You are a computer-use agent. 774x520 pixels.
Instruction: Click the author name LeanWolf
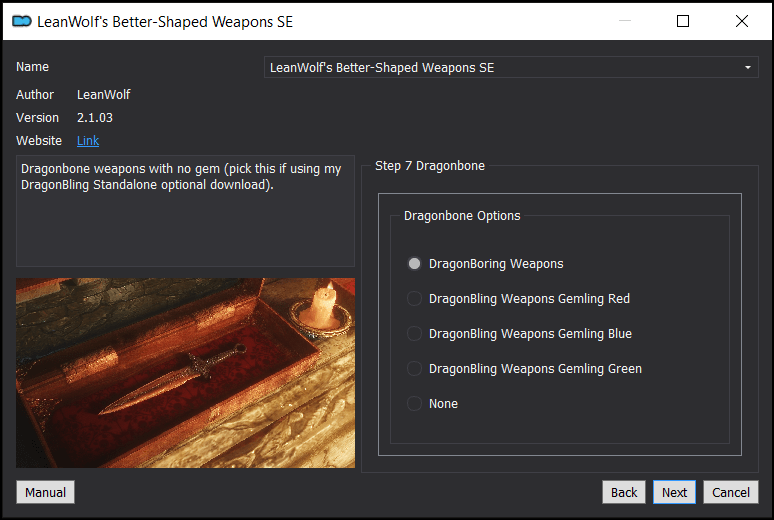point(104,94)
